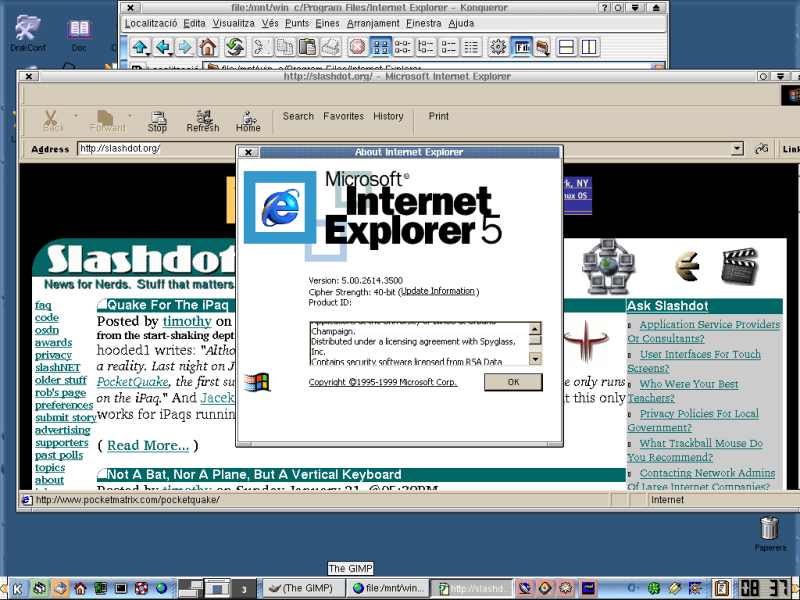Click the networked computers topic icon

608,266
